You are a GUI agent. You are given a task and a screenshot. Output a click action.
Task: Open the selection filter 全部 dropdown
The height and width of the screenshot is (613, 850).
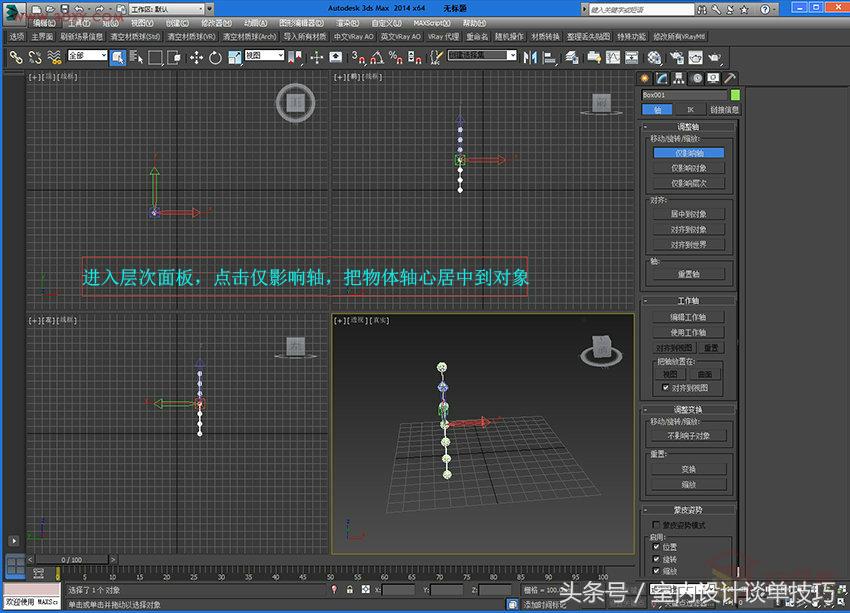(x=88, y=58)
